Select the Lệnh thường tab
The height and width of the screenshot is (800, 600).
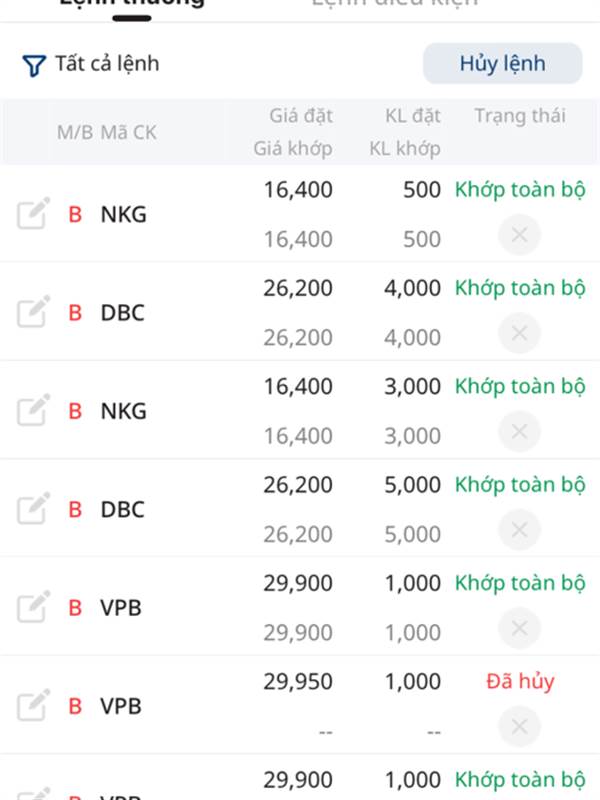(131, 4)
